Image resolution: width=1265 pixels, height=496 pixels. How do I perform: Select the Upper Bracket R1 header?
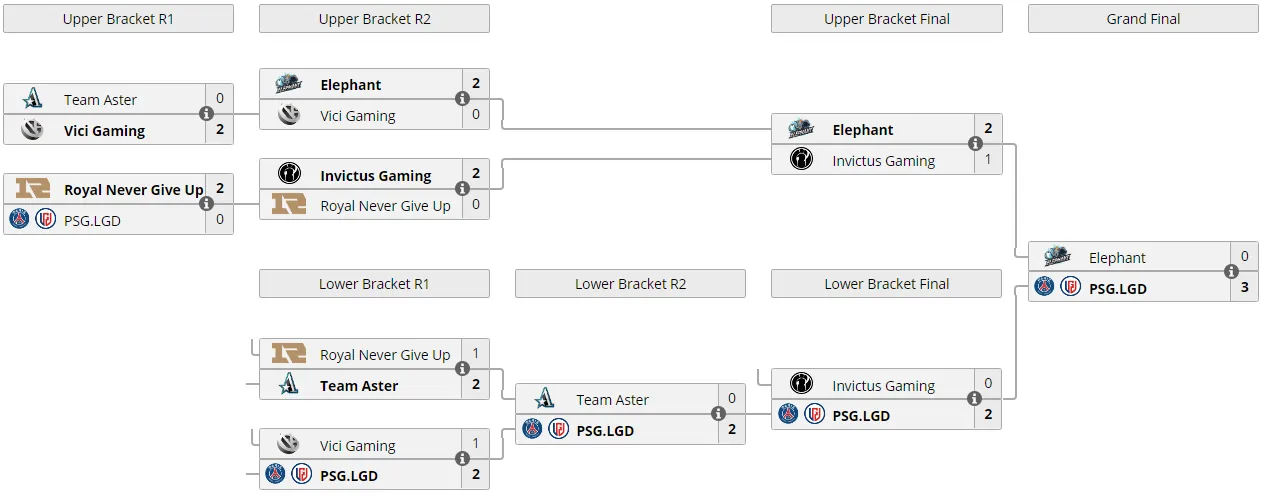[118, 19]
